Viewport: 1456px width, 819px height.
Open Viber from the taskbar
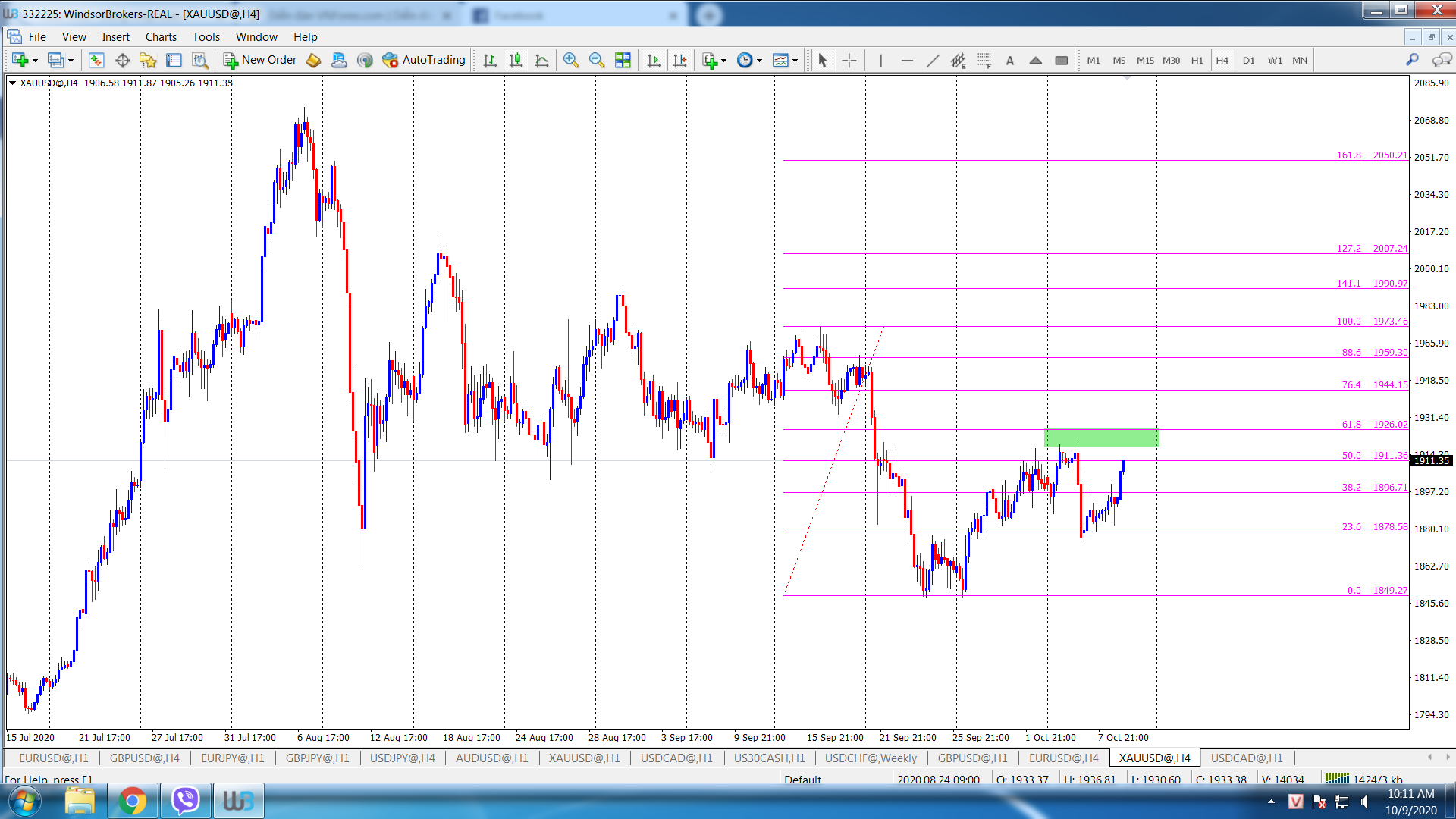pos(185,801)
